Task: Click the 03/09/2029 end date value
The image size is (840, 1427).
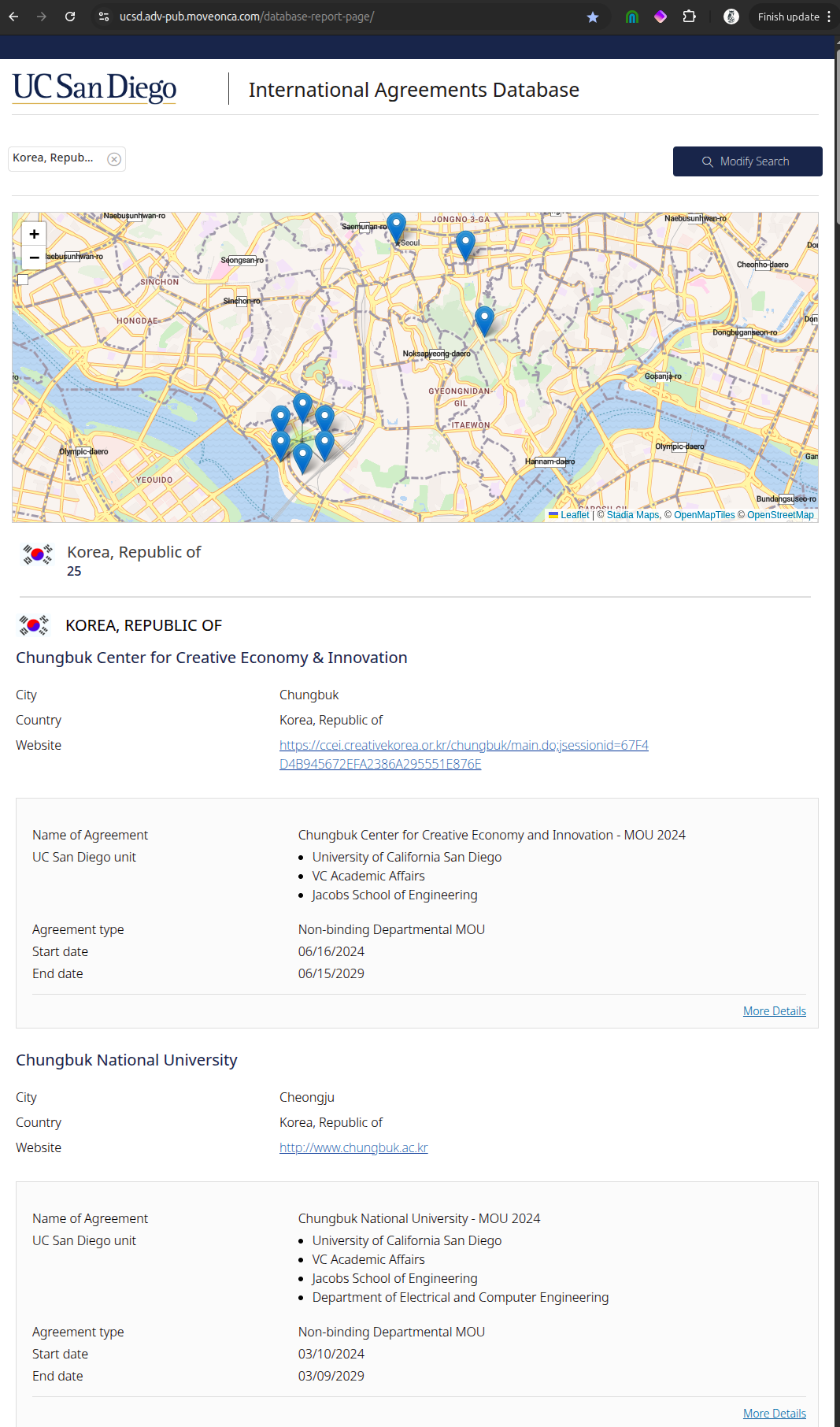Action: tap(331, 1376)
